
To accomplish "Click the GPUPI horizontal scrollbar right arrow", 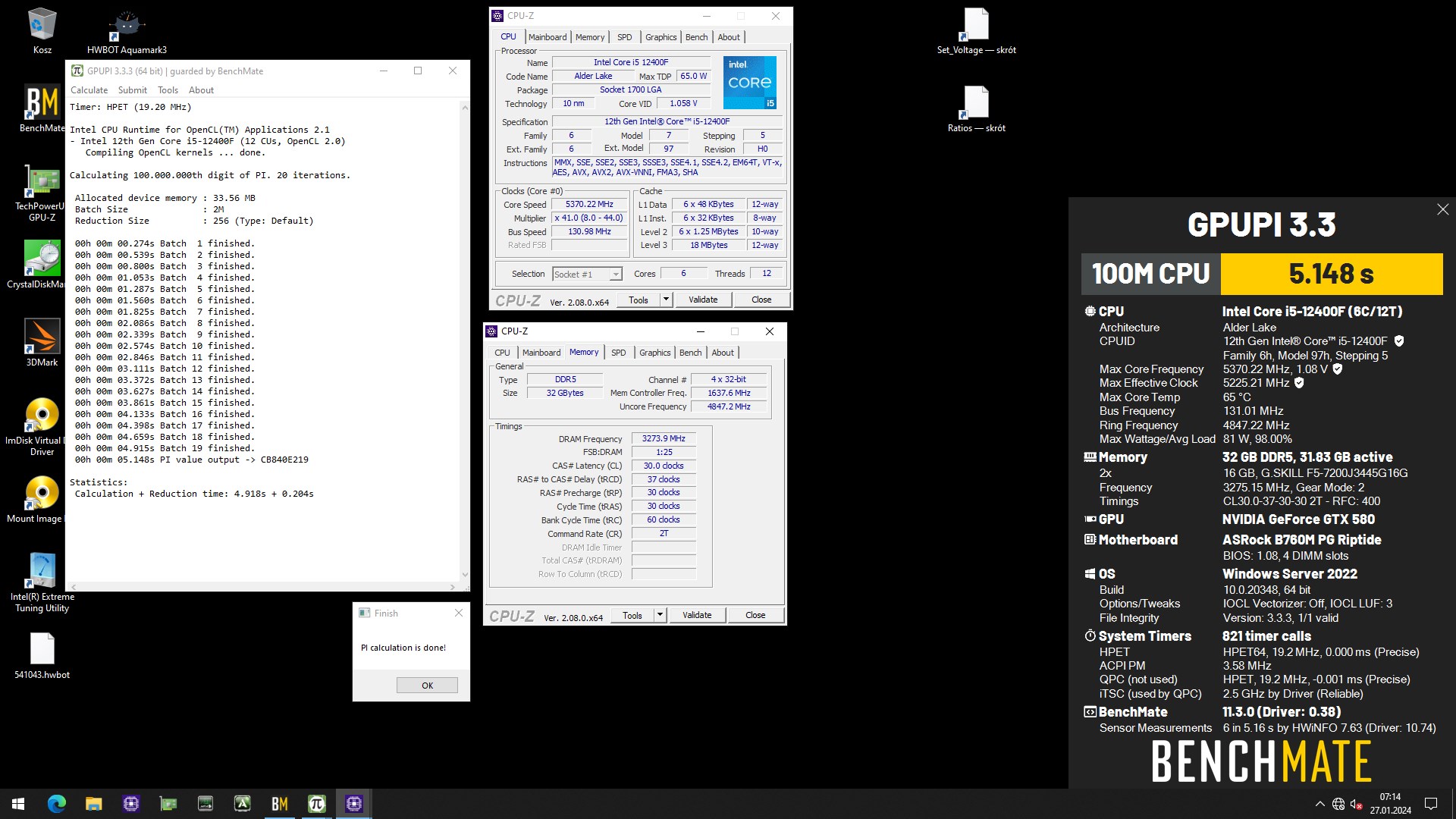I will [453, 586].
